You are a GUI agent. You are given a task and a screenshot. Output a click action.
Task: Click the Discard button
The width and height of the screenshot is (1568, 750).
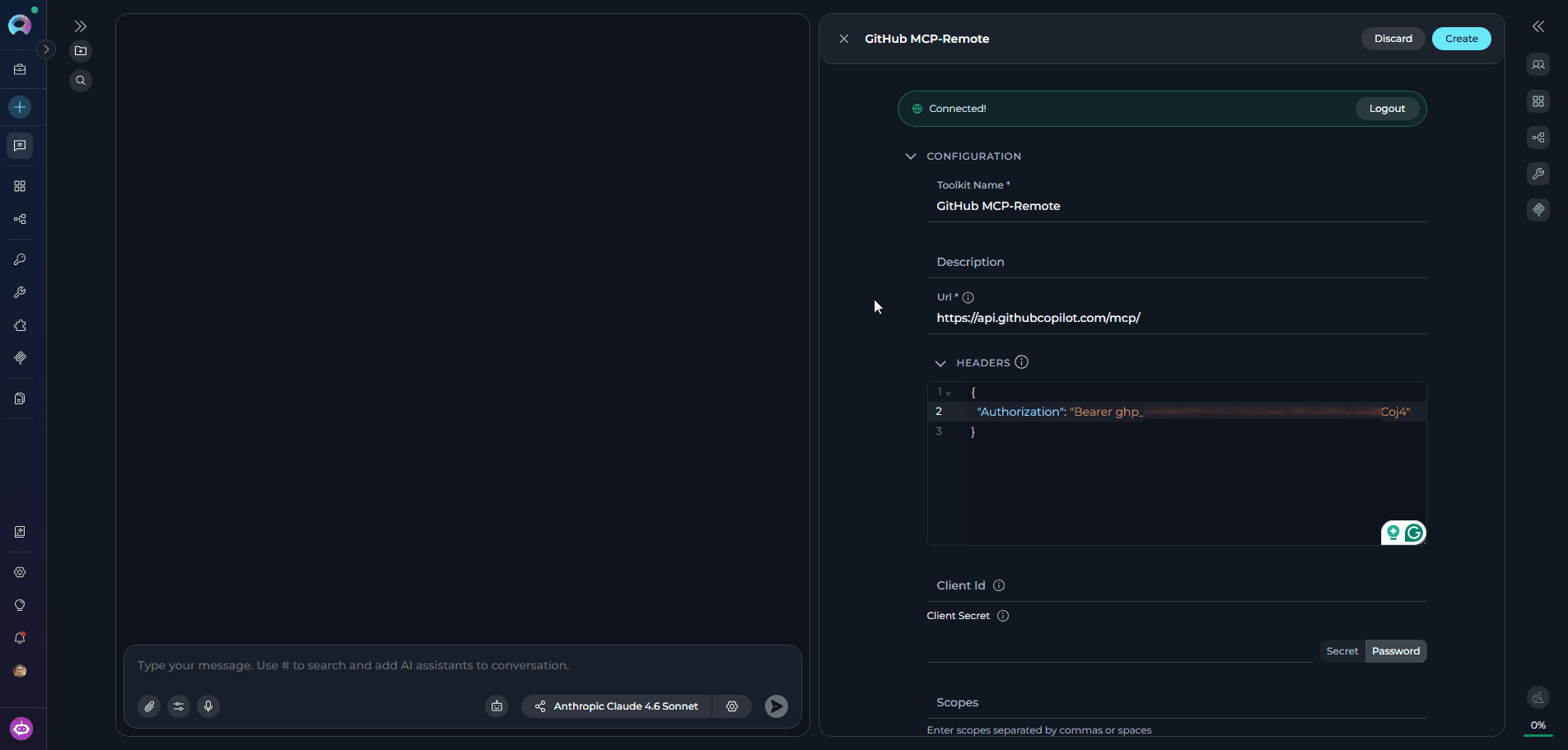pos(1393,39)
